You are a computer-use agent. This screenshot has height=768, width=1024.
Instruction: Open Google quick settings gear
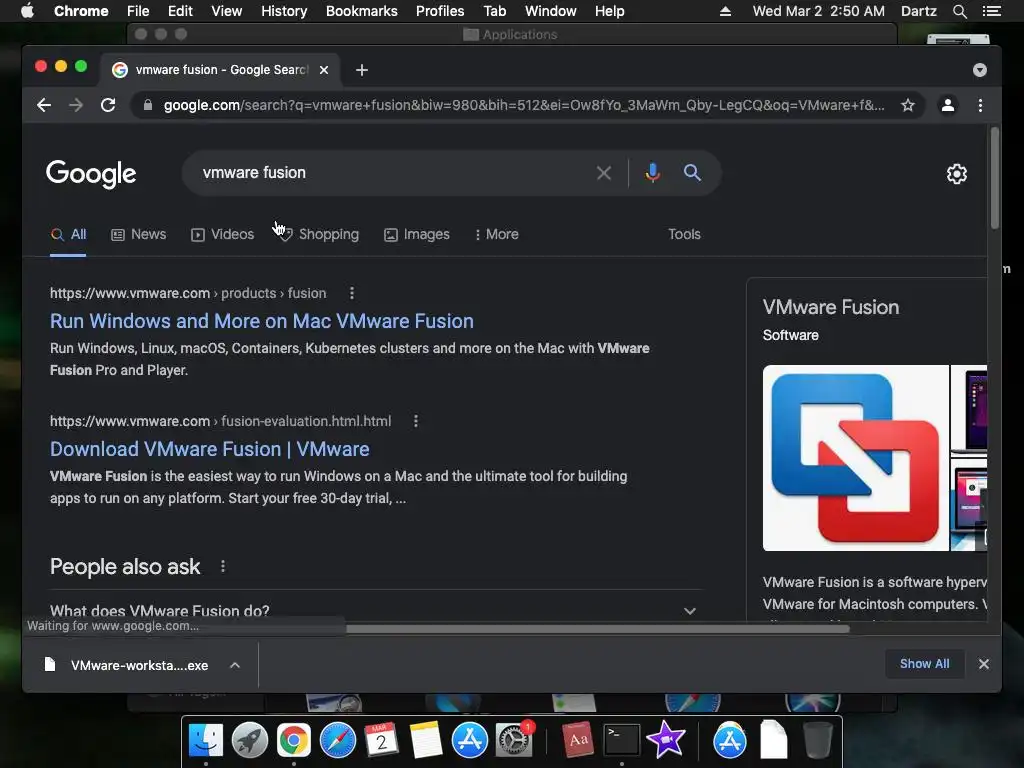pos(957,174)
